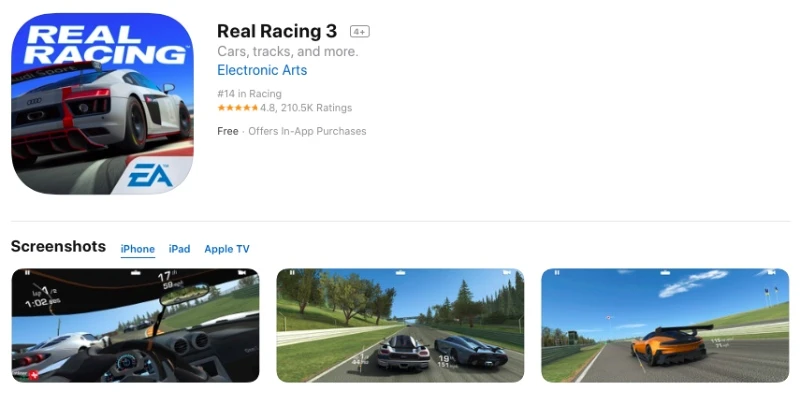Select the iPhone screenshots tab
This screenshot has width=800, height=405.
(x=138, y=249)
